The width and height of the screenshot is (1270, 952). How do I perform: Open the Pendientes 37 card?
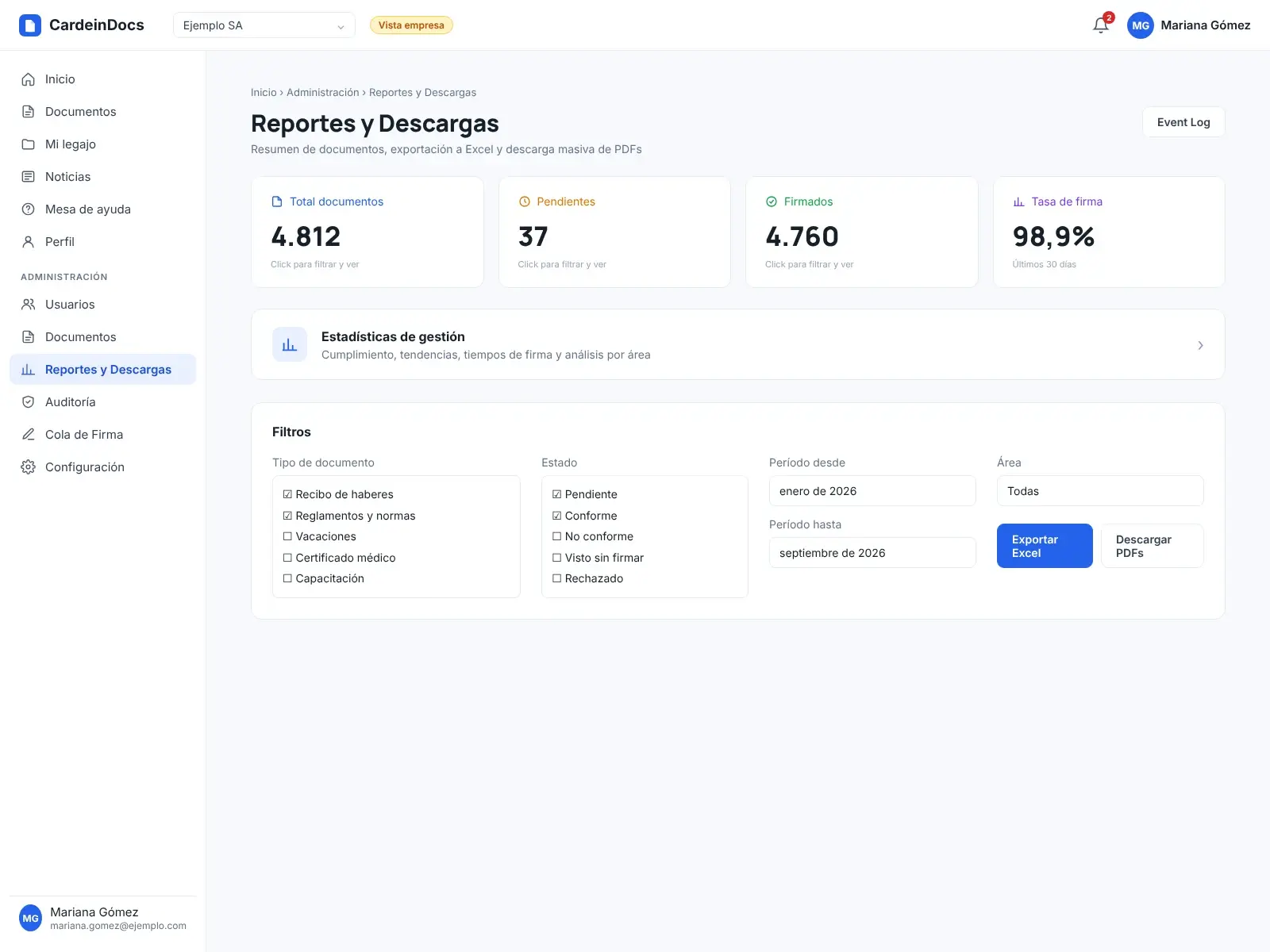coord(614,232)
